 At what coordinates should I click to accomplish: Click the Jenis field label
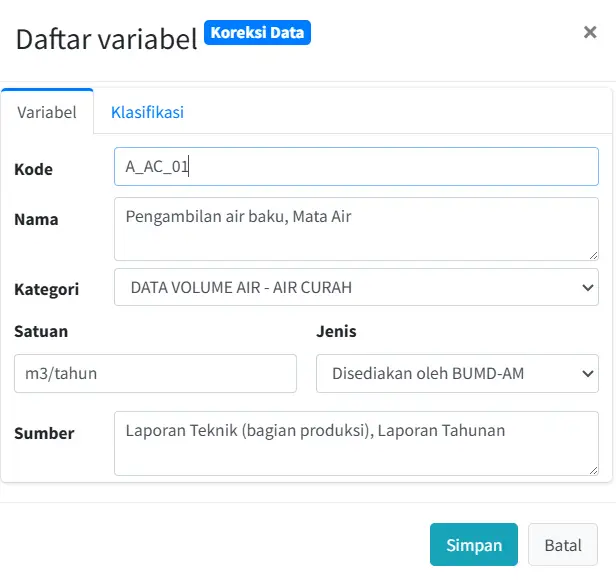pyautogui.click(x=336, y=331)
